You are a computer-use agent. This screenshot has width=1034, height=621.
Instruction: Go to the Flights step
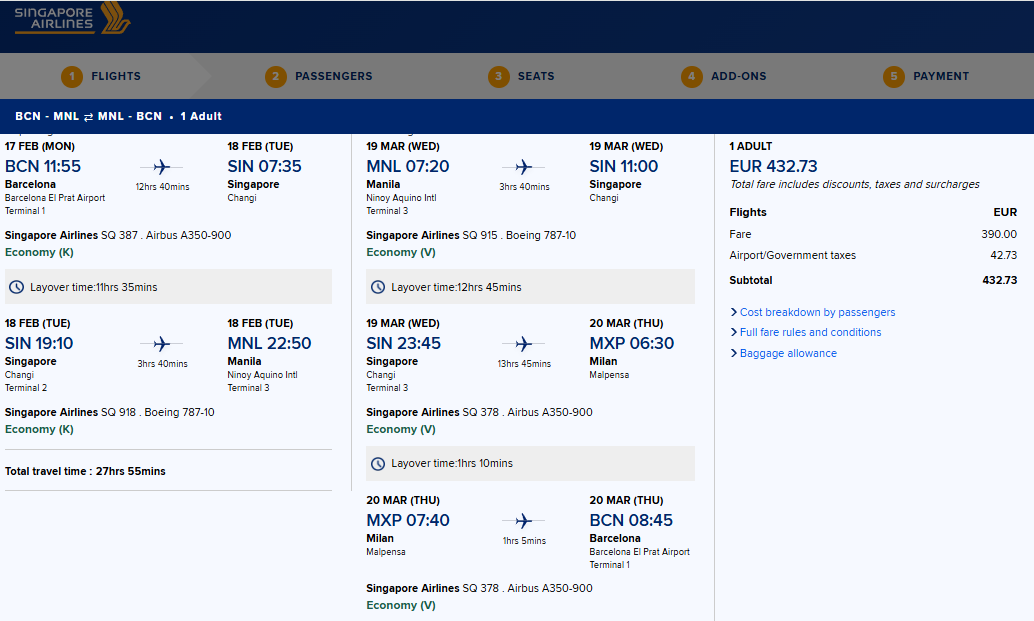point(101,76)
